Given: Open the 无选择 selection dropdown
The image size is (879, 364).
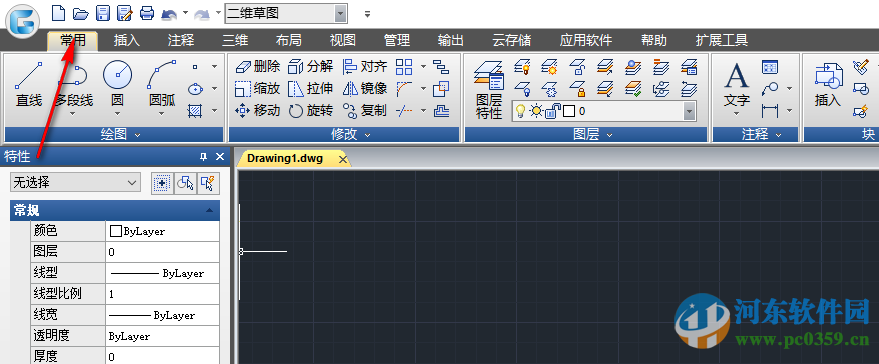Looking at the screenshot, I should pos(76,182).
